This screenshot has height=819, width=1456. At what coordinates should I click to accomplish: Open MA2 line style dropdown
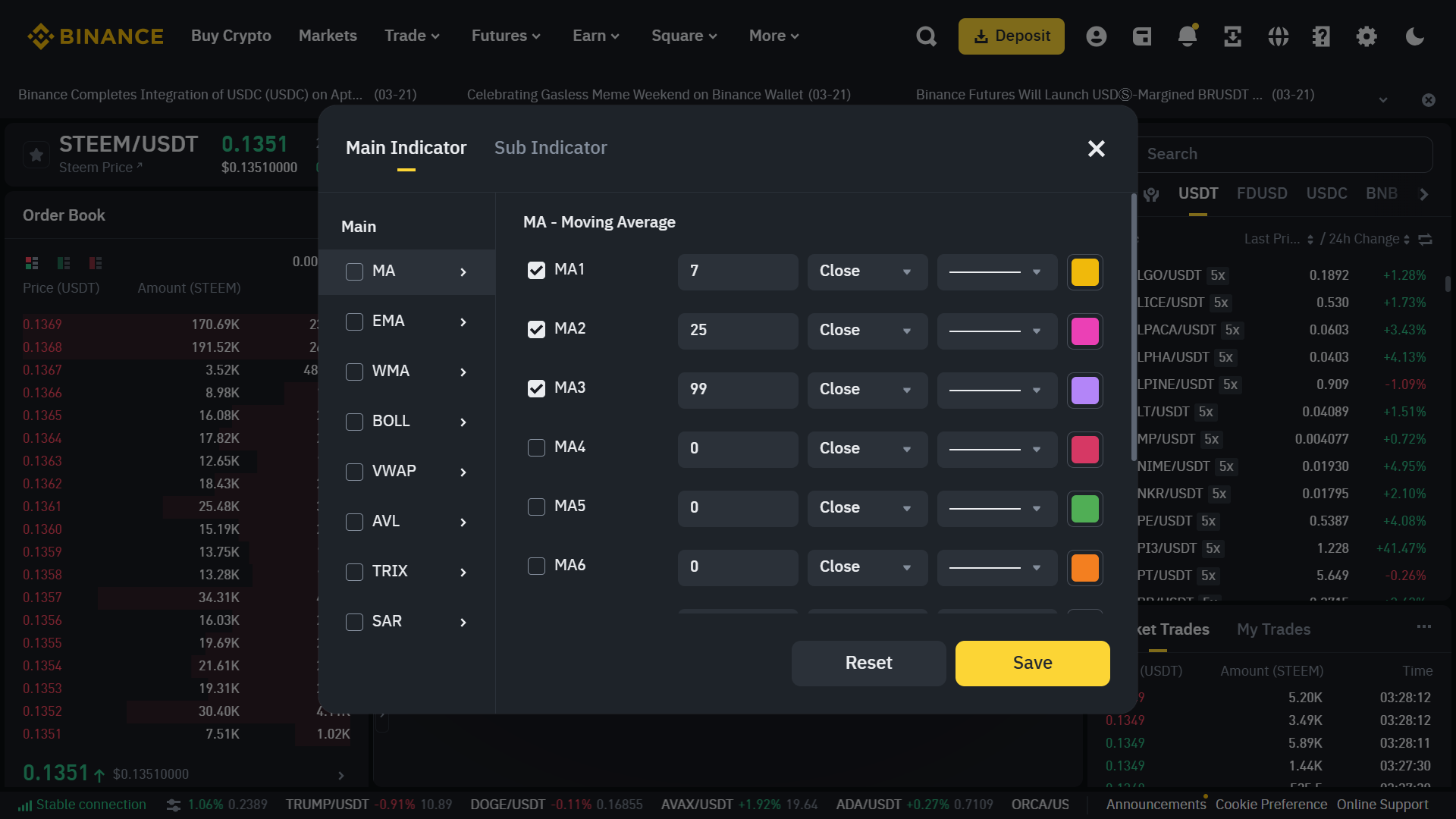point(997,331)
